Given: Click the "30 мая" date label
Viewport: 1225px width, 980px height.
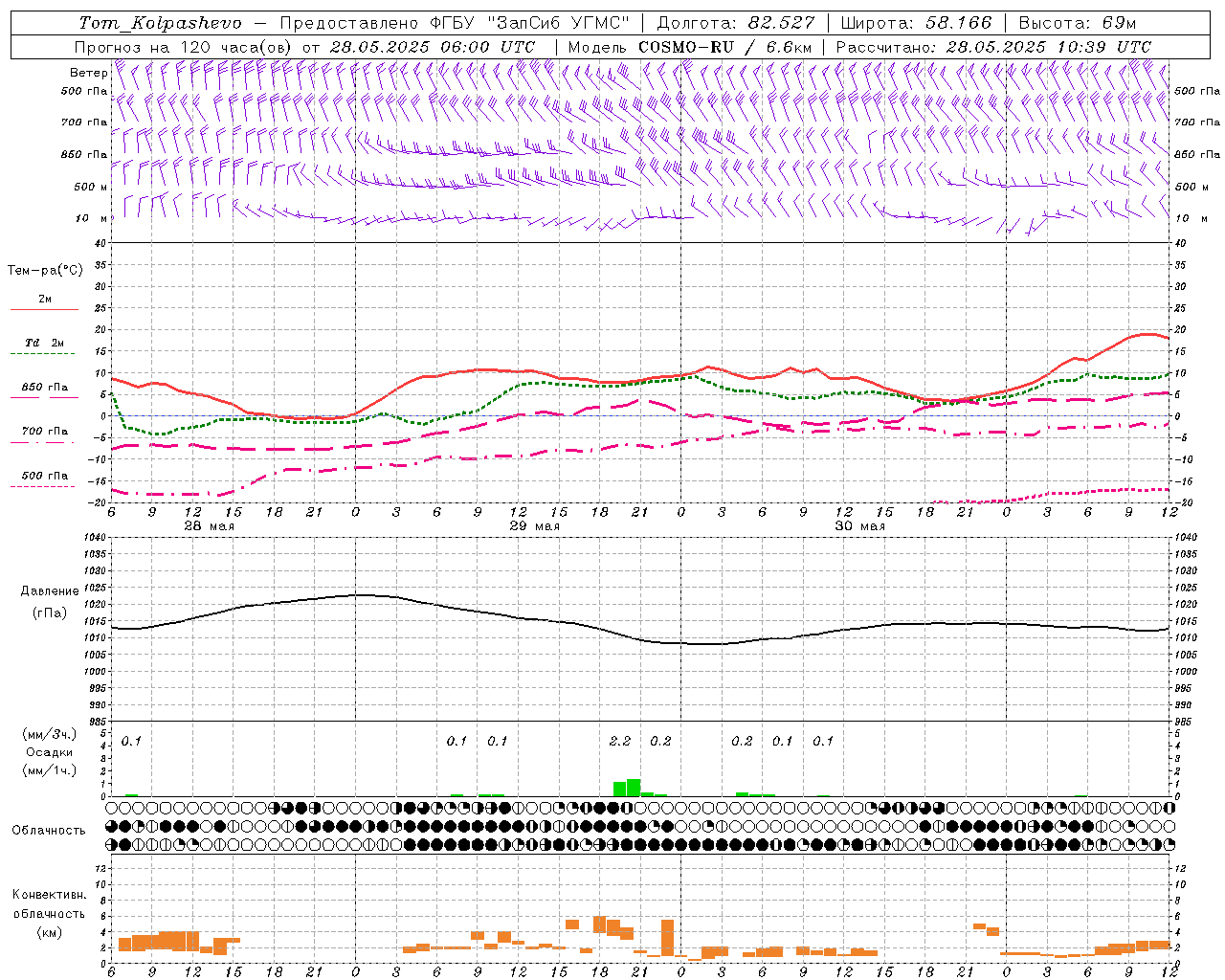Looking at the screenshot, I should tap(859, 526).
